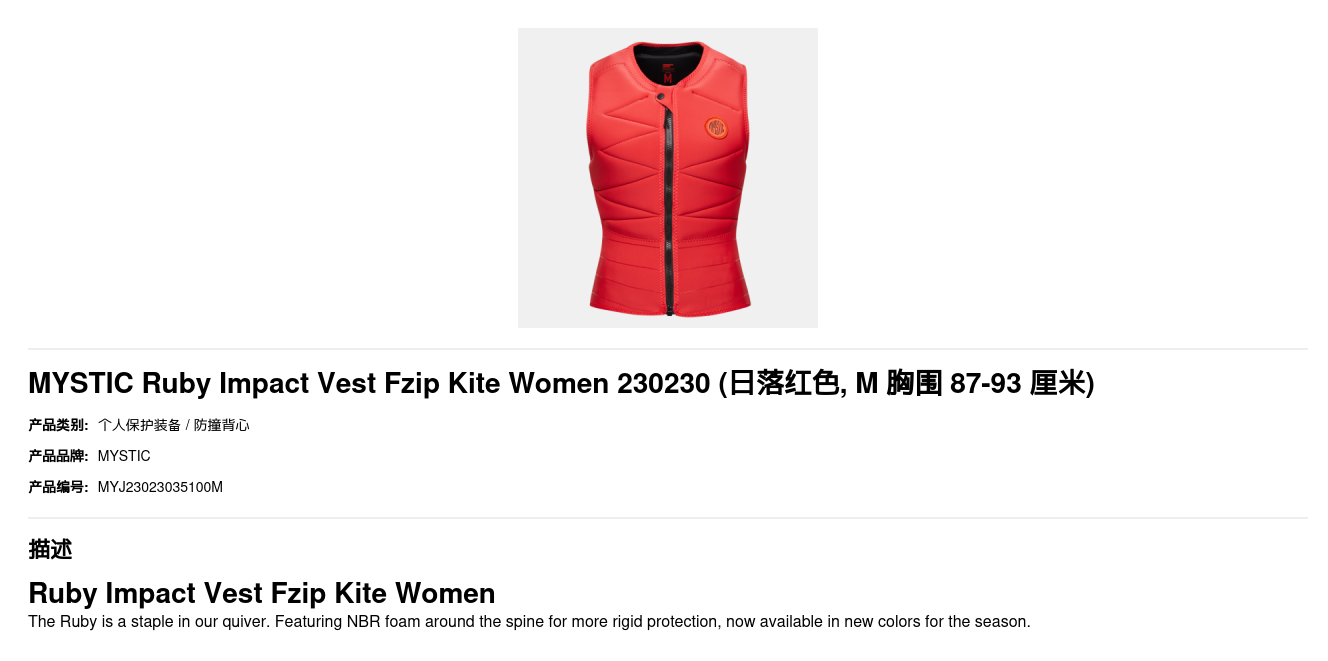Click the 230230 model number in title
This screenshot has width=1328, height=661.
663,383
